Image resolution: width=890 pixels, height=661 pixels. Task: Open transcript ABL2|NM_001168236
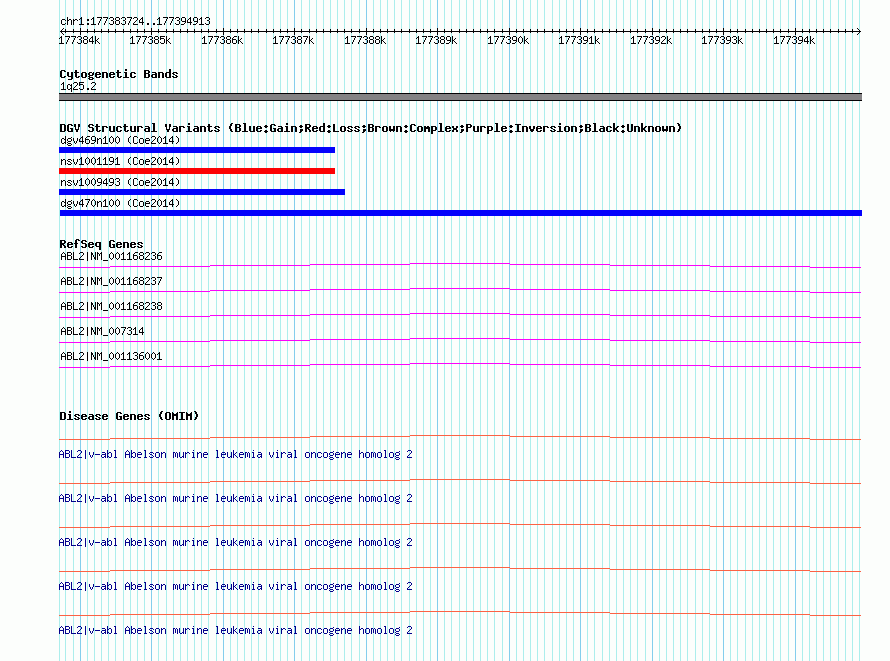[x=111, y=256]
